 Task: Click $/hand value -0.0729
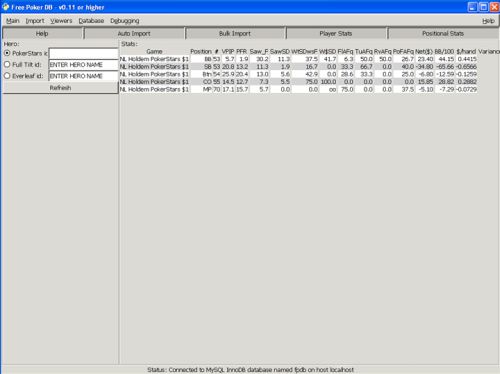[466, 89]
